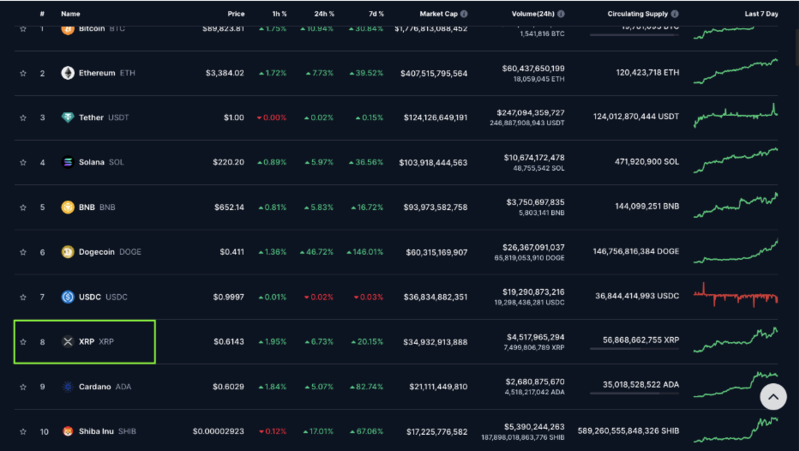Click Shiba Inu price $0.00002923
Screen dimensions: 800x451
(x=218, y=431)
